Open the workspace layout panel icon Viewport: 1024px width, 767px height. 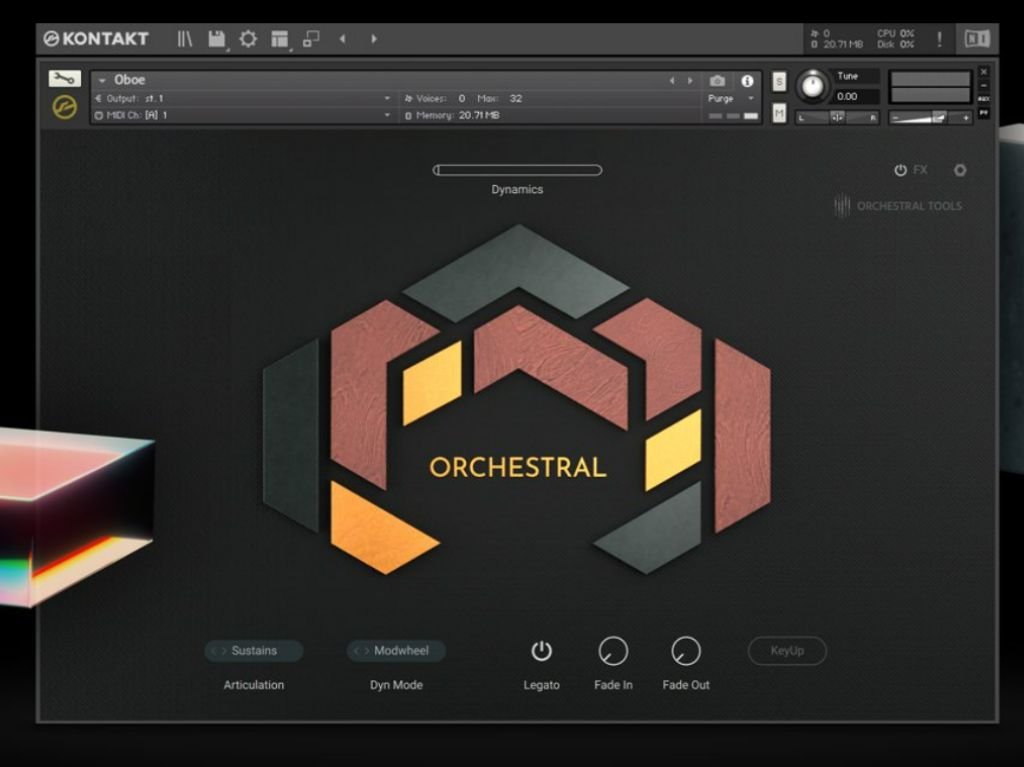(x=280, y=39)
